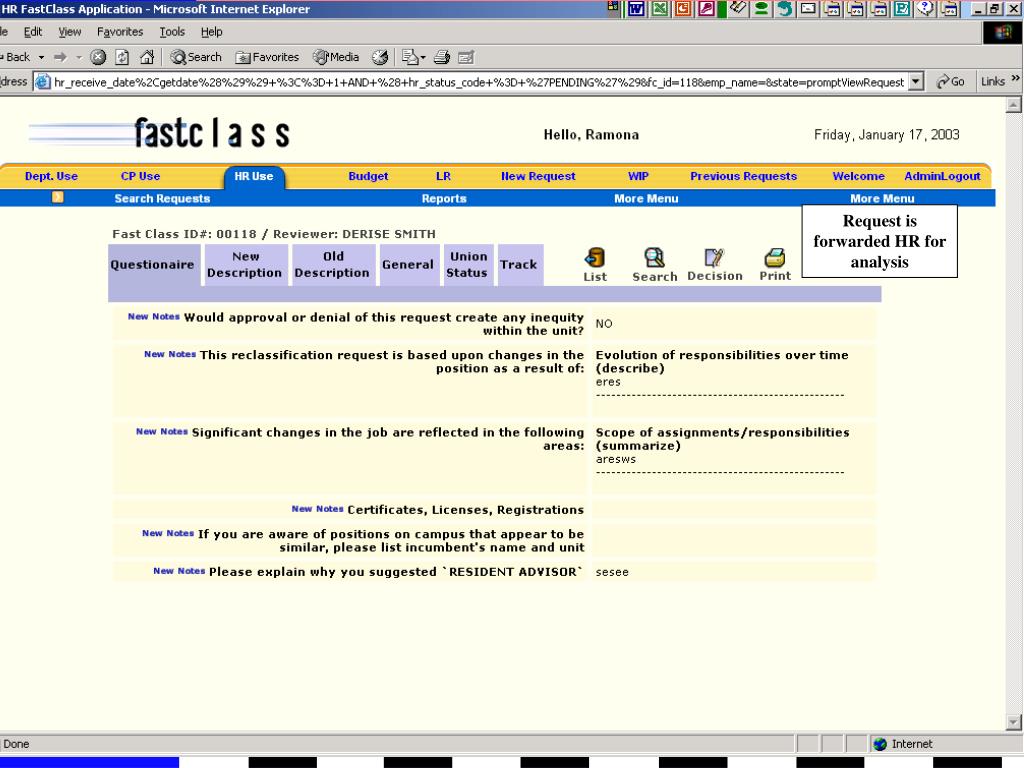The width and height of the screenshot is (1024, 768).
Task: Expand the Back button history dropdown arrow
Action: pyautogui.click(x=41, y=57)
